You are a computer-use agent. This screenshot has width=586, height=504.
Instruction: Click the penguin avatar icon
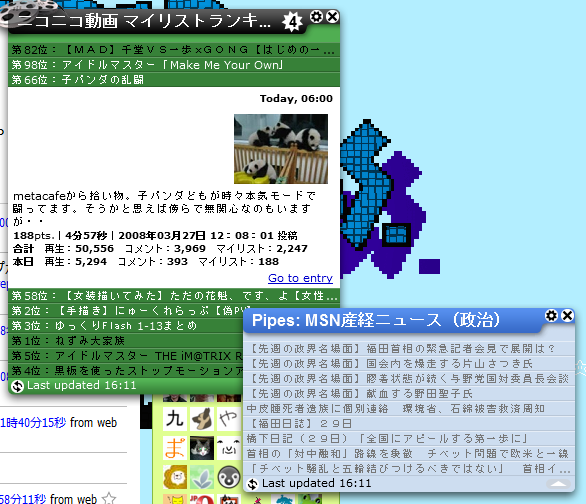point(229,477)
